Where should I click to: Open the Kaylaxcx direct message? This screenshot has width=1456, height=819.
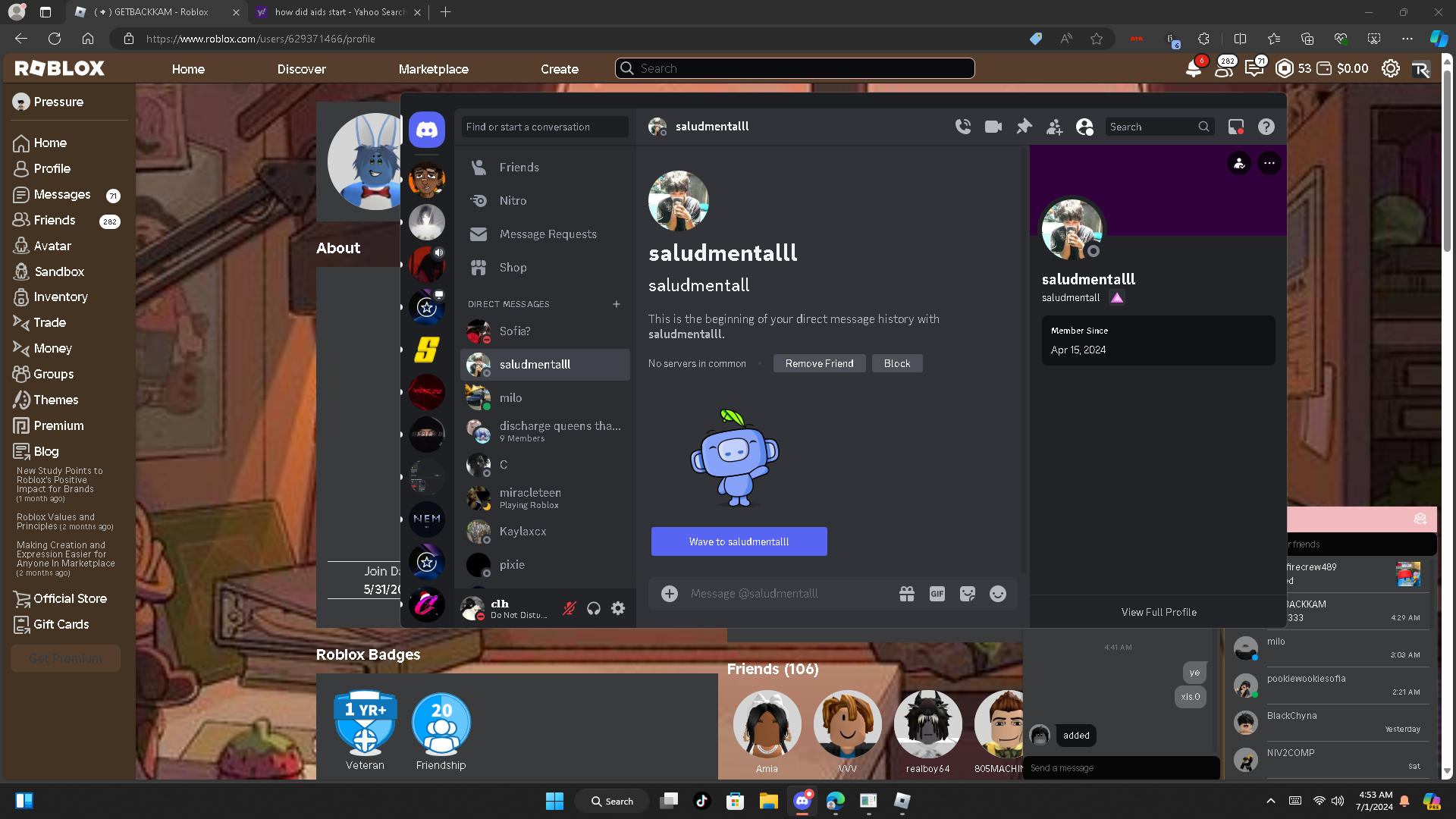click(545, 532)
